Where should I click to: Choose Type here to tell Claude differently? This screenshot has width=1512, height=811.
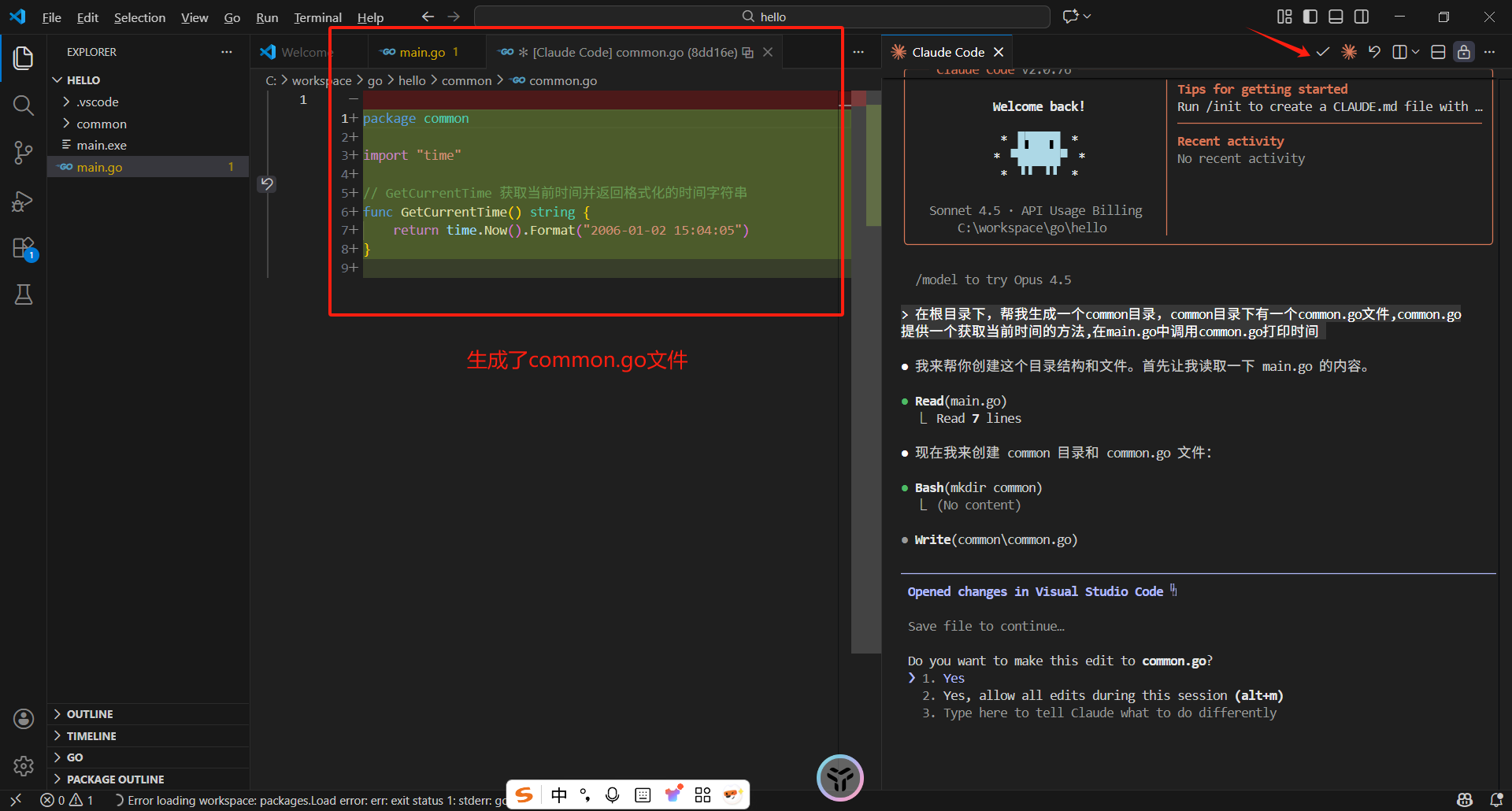point(1099,713)
